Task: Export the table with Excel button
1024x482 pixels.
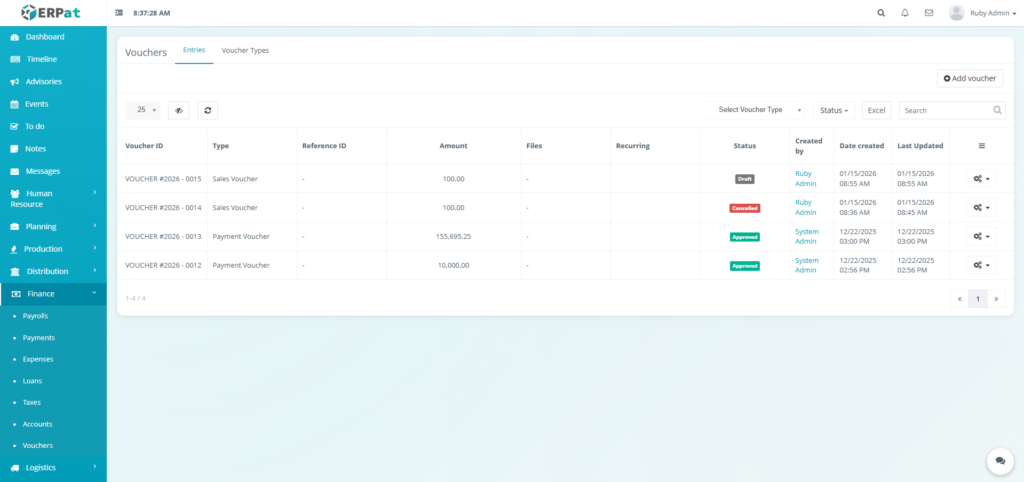Action: point(877,110)
